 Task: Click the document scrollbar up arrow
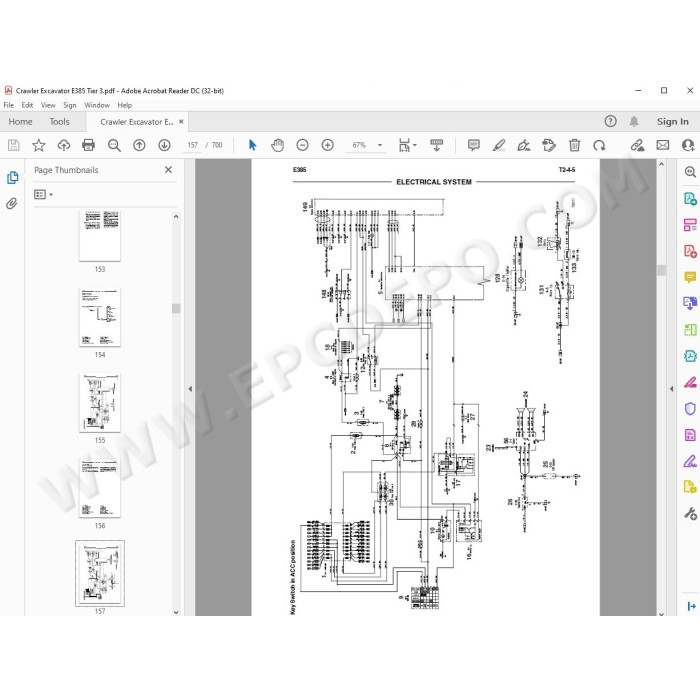[x=662, y=164]
